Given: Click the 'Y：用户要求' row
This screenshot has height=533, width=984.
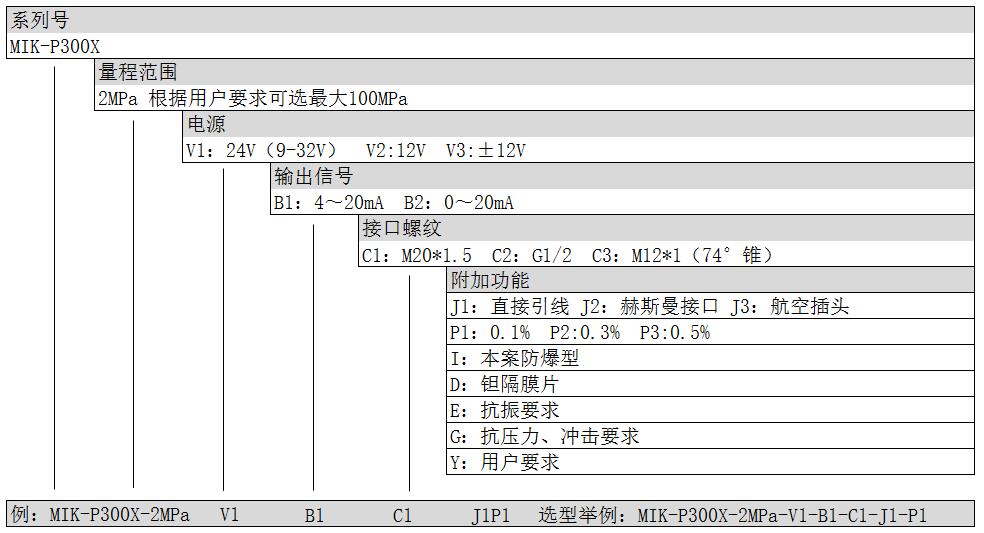Looking at the screenshot, I should tap(710, 463).
